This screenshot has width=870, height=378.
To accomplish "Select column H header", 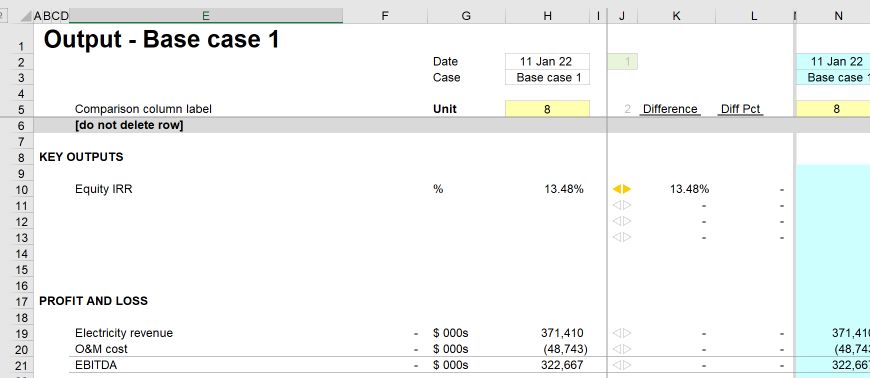I will (547, 16).
